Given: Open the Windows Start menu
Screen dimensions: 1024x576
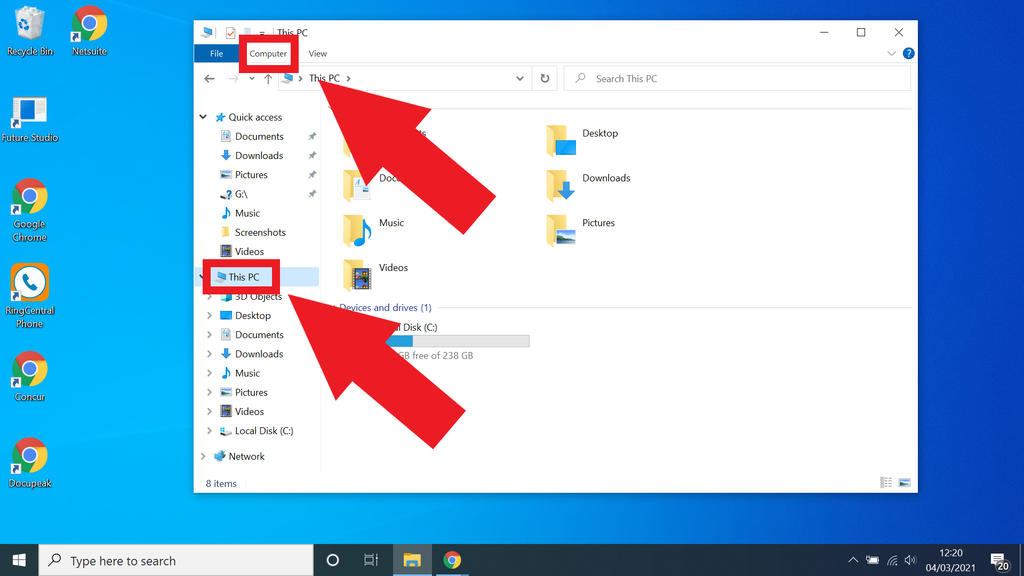Looking at the screenshot, I should click(18, 560).
